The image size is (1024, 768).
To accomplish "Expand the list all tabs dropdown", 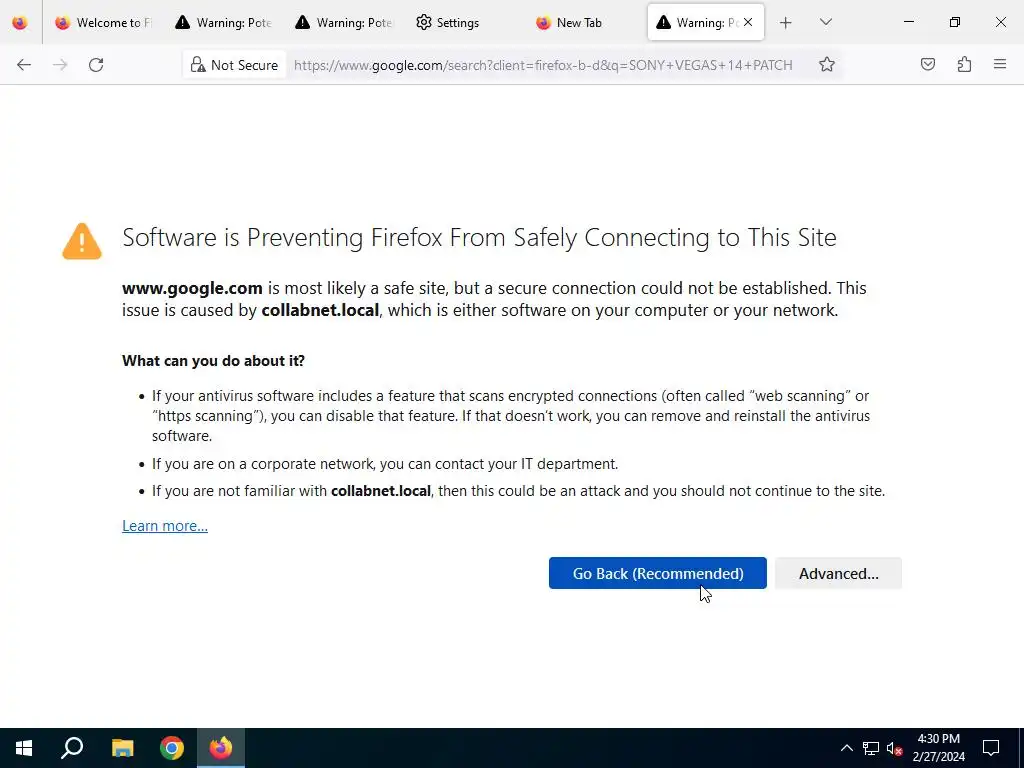I will [x=826, y=22].
